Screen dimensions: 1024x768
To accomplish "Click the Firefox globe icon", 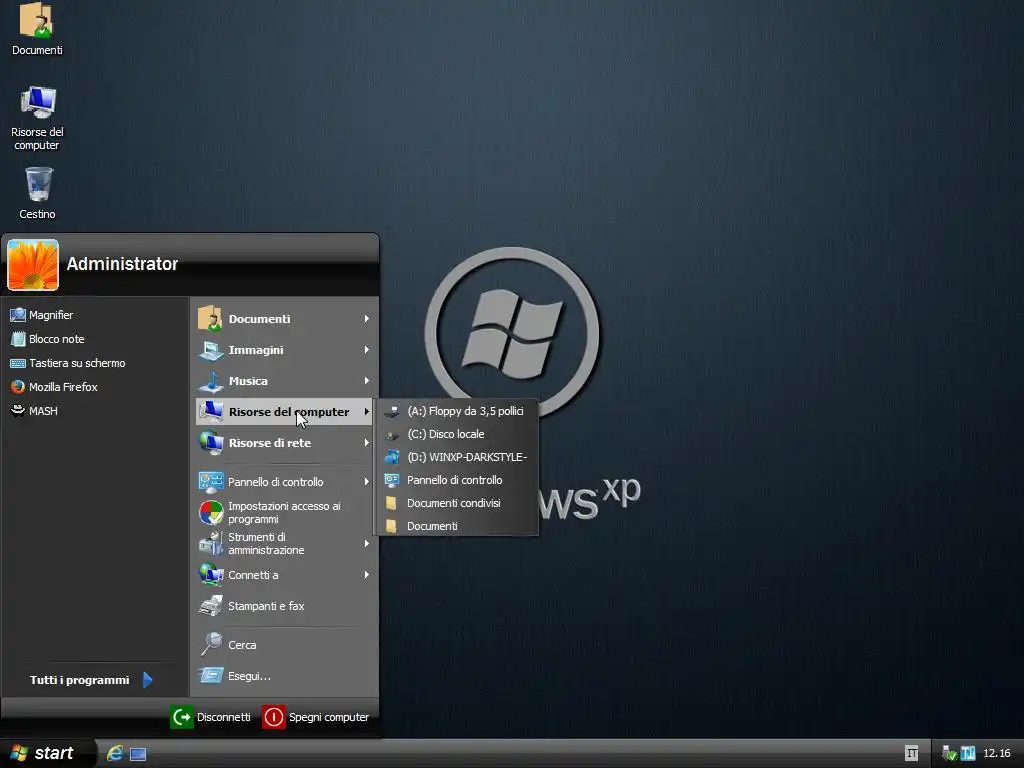I will [18, 387].
